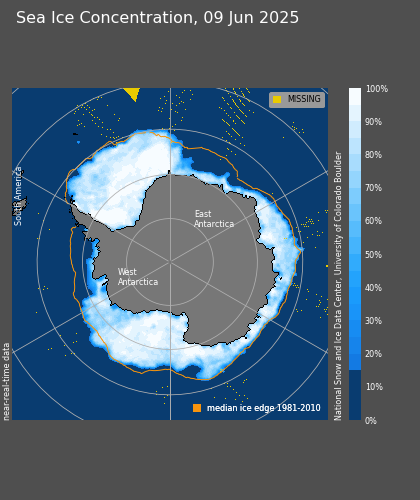
Task: Select the East Antarctica label
Action: tap(214, 219)
